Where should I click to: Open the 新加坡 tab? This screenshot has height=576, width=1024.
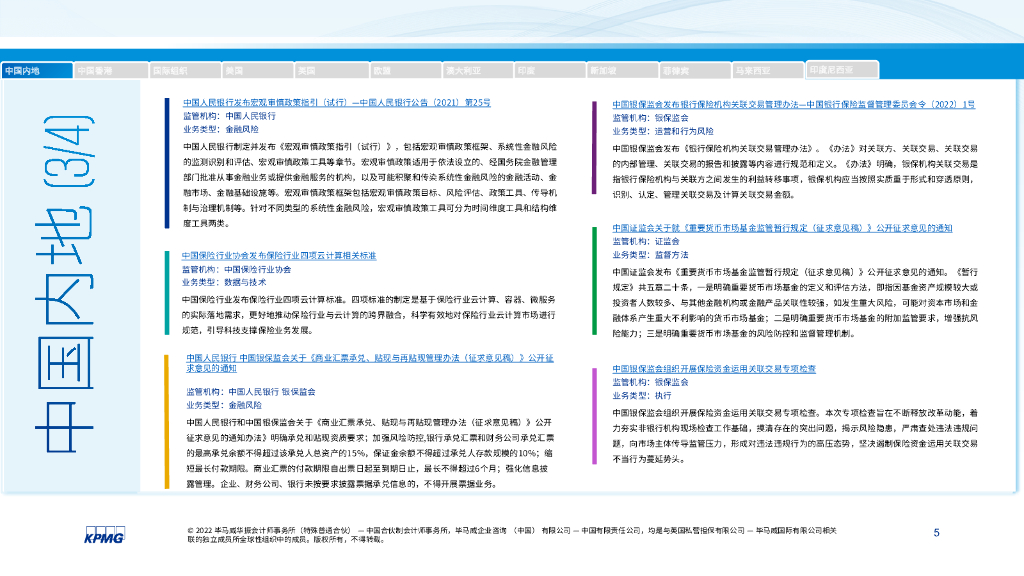point(622,71)
